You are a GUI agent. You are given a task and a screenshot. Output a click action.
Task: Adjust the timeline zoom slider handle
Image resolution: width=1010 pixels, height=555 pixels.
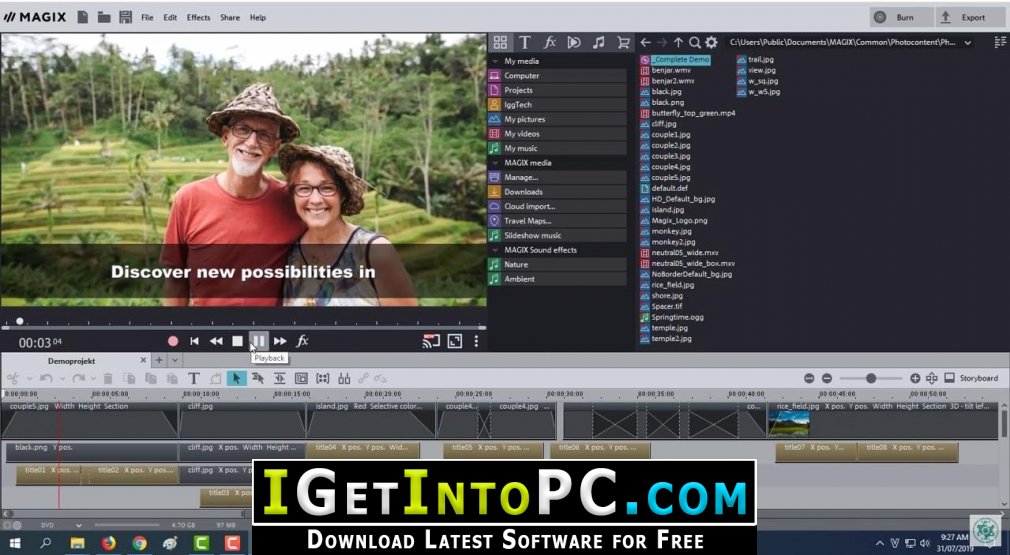[871, 379]
